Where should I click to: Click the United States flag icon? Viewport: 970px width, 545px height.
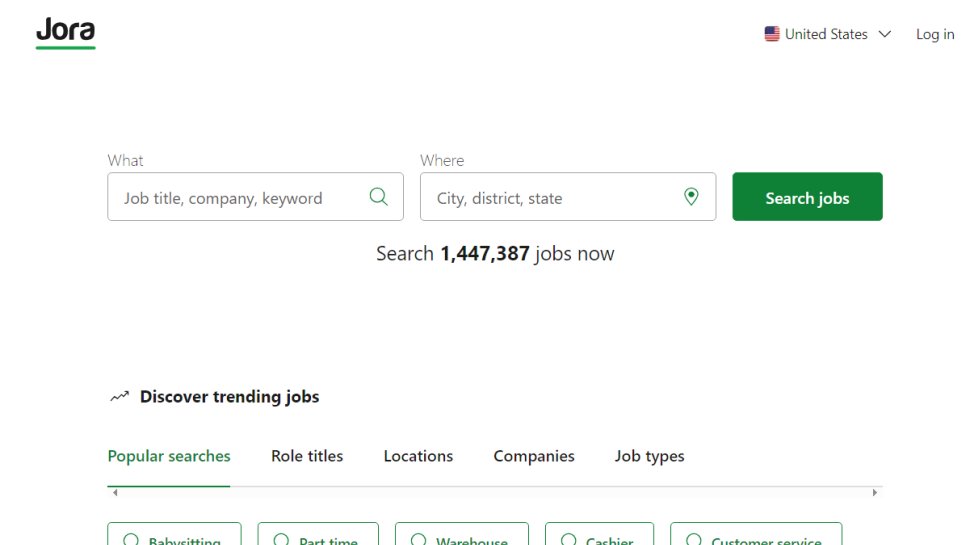pos(772,34)
